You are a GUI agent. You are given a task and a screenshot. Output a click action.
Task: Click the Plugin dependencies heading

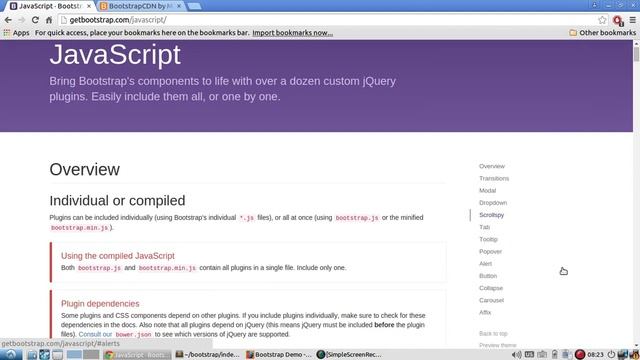point(100,304)
